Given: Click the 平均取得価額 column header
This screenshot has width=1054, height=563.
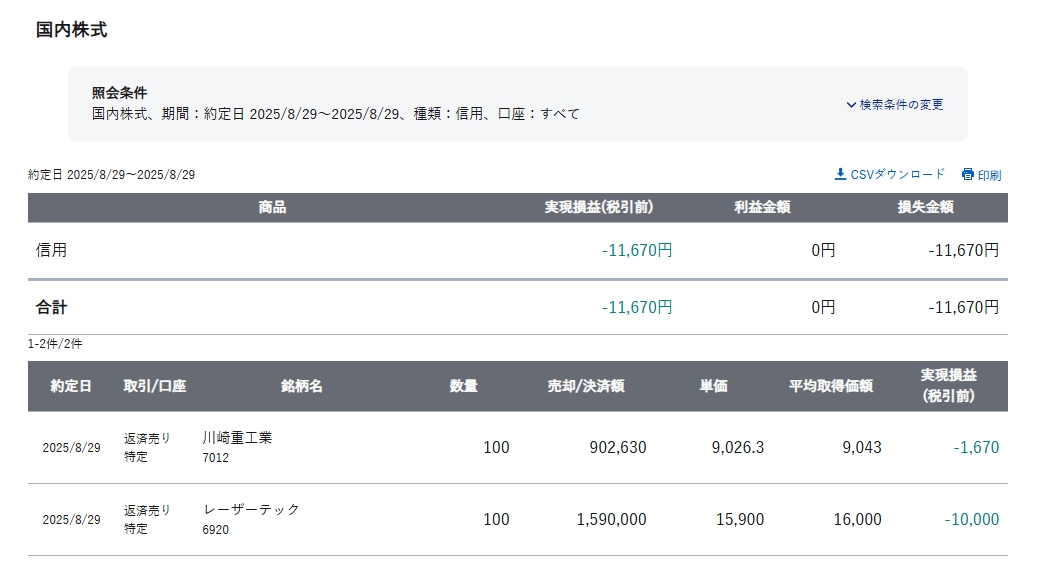Looking at the screenshot, I should (x=831, y=386).
